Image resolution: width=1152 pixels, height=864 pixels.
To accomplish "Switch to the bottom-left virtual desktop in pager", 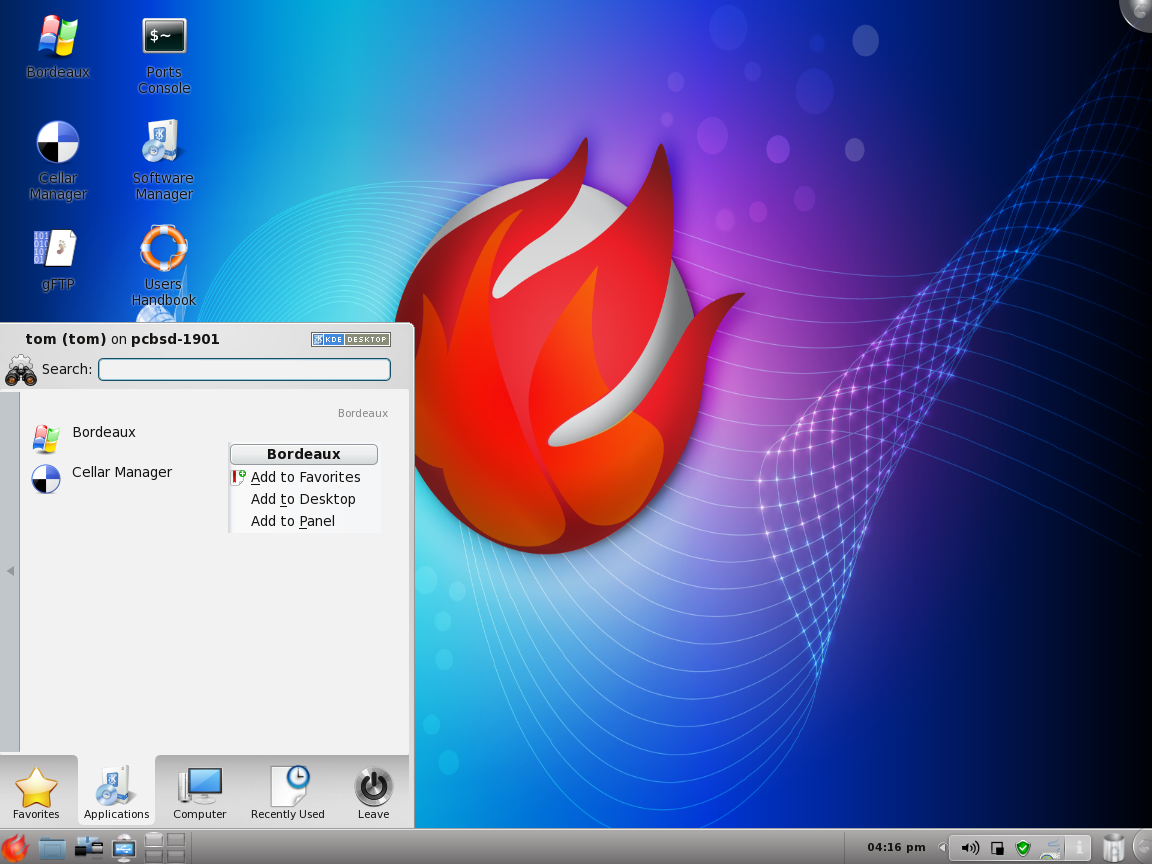I will pos(154,856).
